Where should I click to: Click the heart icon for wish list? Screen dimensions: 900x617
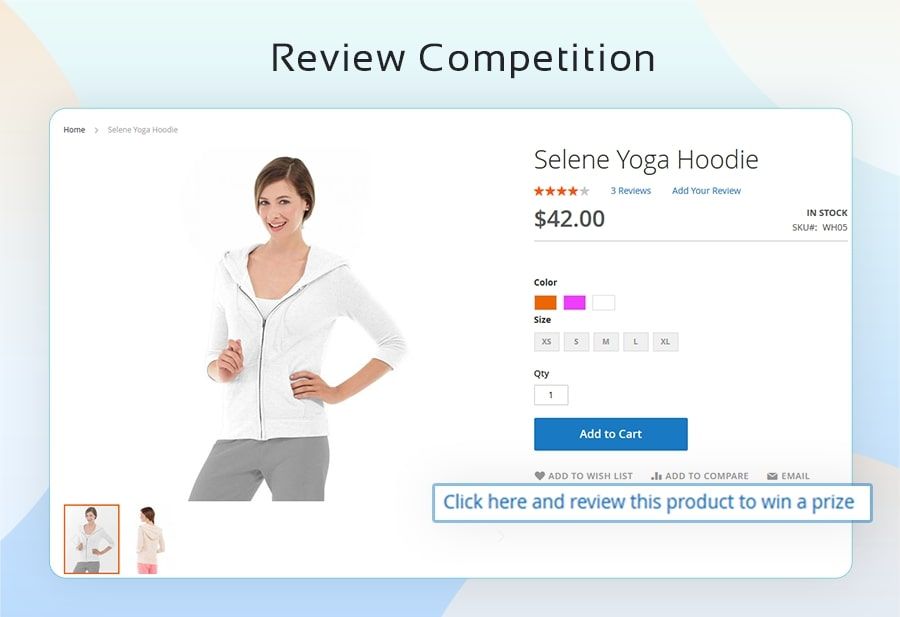point(540,476)
